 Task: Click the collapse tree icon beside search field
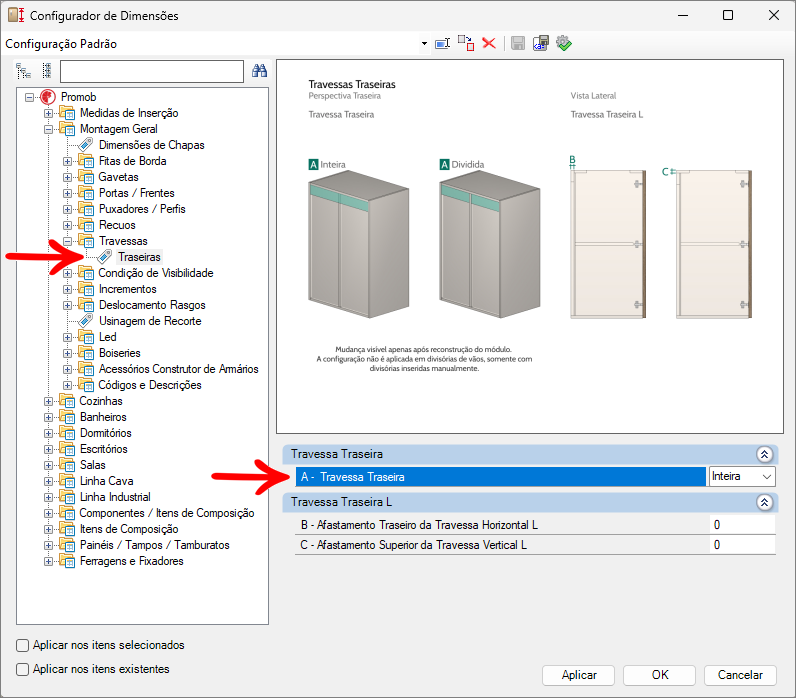pyautogui.click(x=47, y=71)
